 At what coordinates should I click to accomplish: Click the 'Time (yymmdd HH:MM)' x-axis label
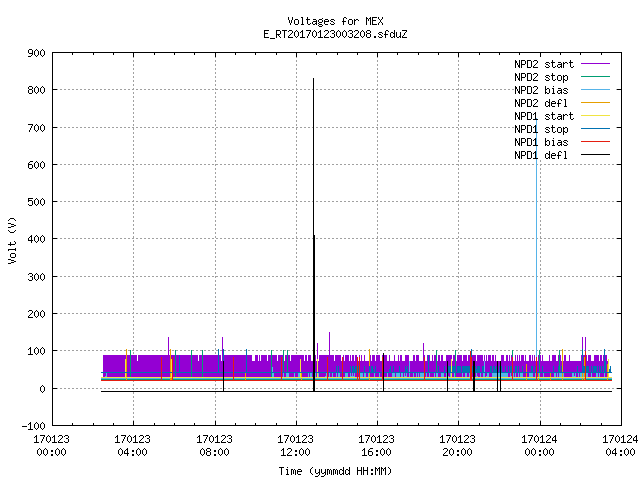tap(335, 471)
